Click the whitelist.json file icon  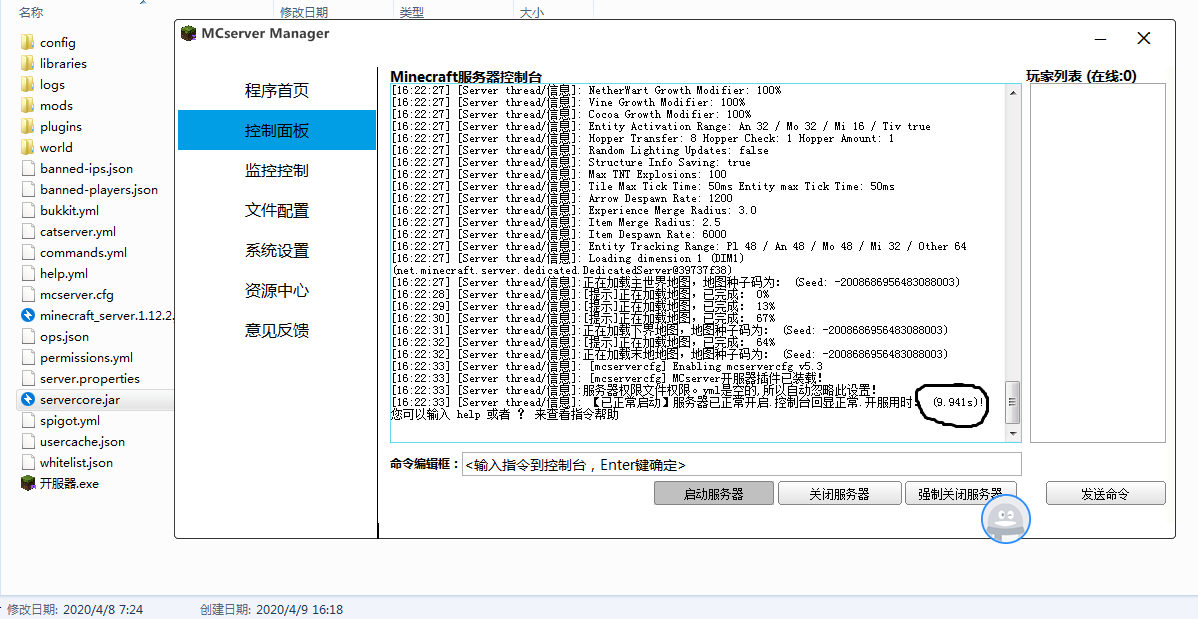[28, 462]
